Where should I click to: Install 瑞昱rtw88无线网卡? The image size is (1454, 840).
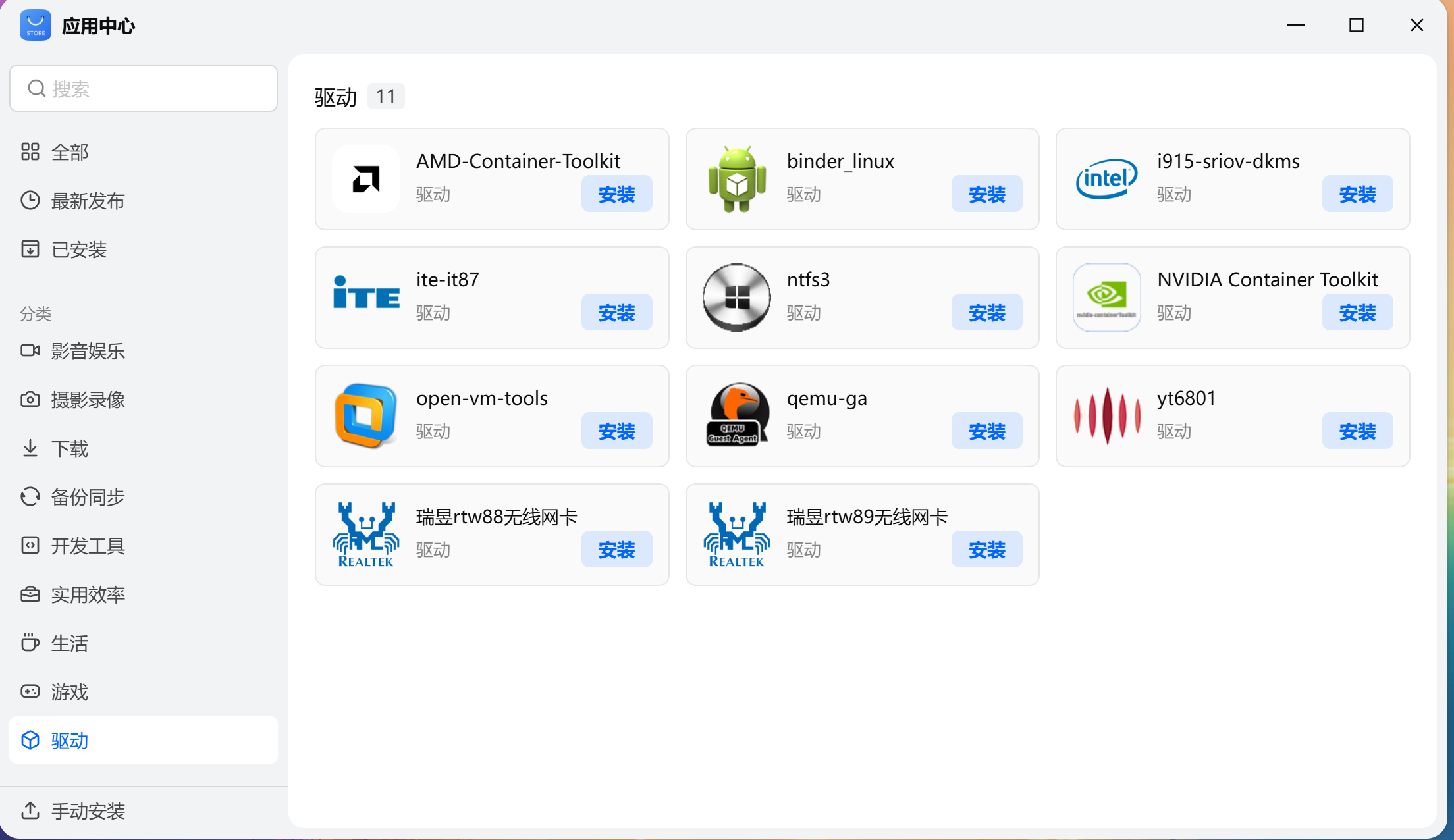click(x=616, y=549)
